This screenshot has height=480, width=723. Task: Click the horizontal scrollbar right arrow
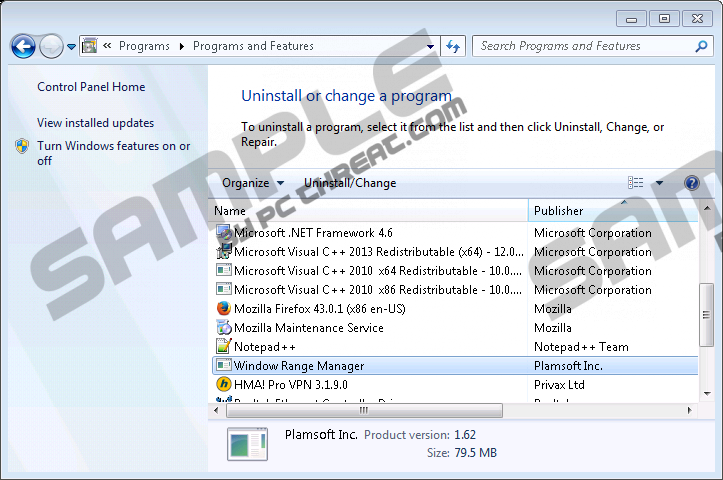click(x=689, y=410)
